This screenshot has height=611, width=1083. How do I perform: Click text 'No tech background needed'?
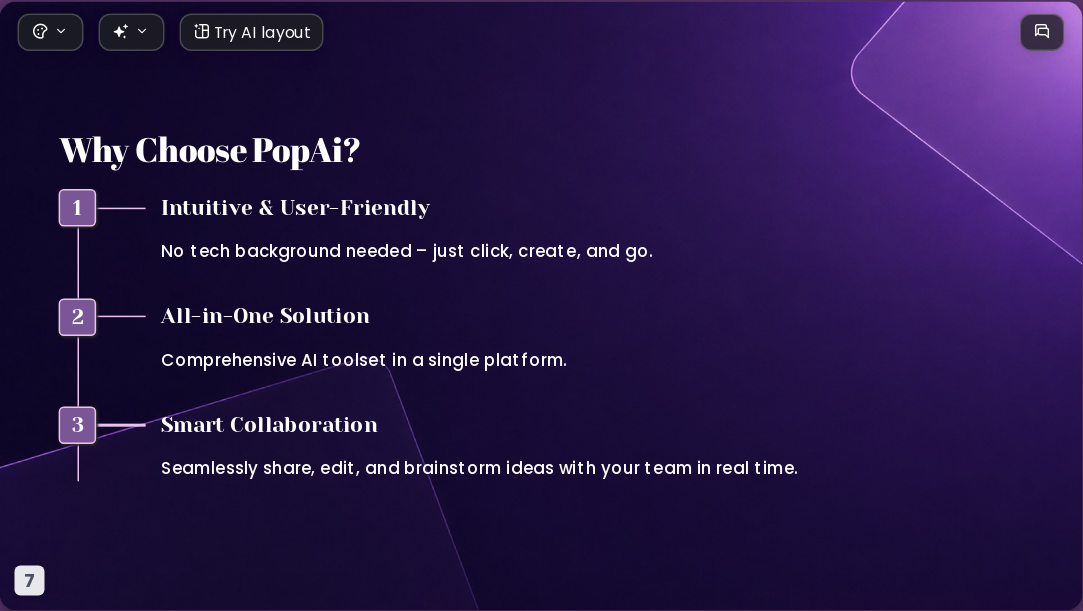click(x=287, y=251)
